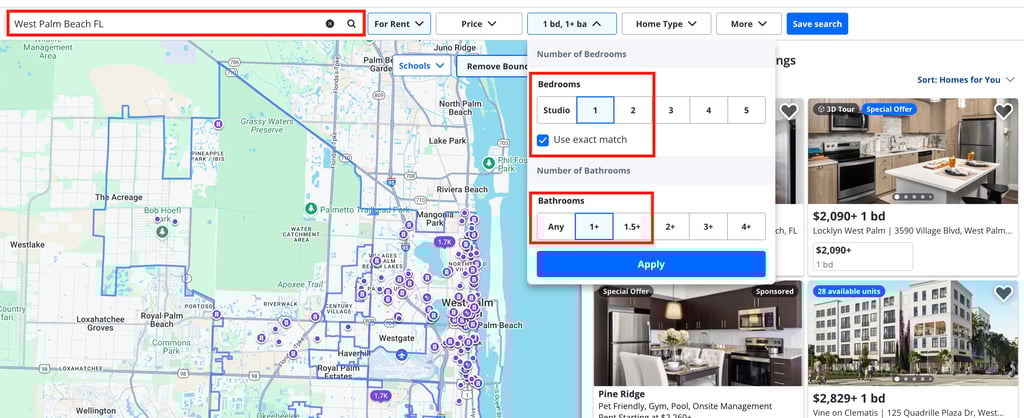The image size is (1024, 418).
Task: Click the Loxahatchee Groves map label
Action: click(x=100, y=323)
